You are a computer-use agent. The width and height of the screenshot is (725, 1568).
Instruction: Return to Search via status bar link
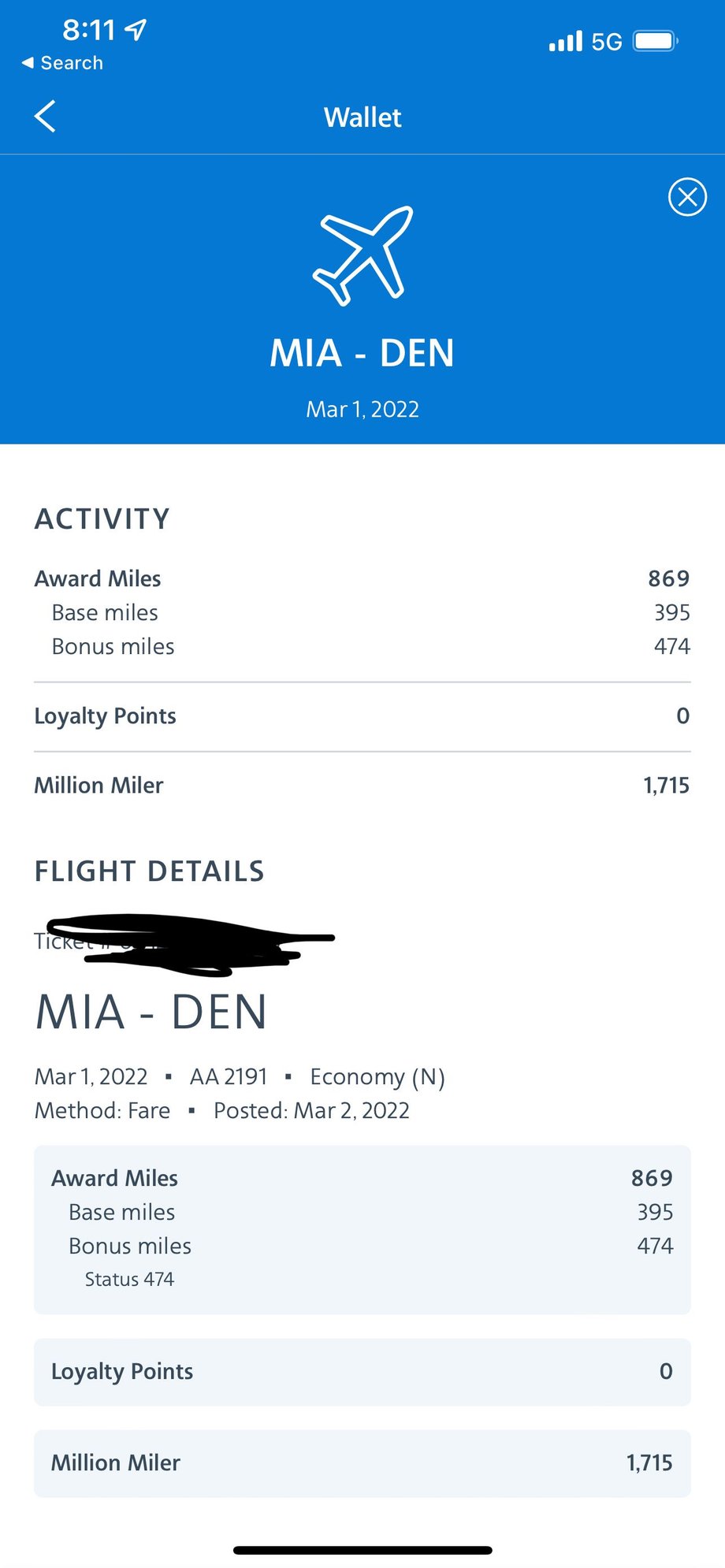click(63, 63)
